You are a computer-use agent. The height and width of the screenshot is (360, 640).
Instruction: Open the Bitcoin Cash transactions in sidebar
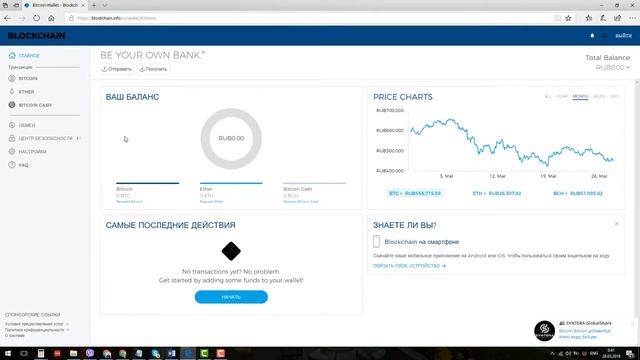[30, 105]
